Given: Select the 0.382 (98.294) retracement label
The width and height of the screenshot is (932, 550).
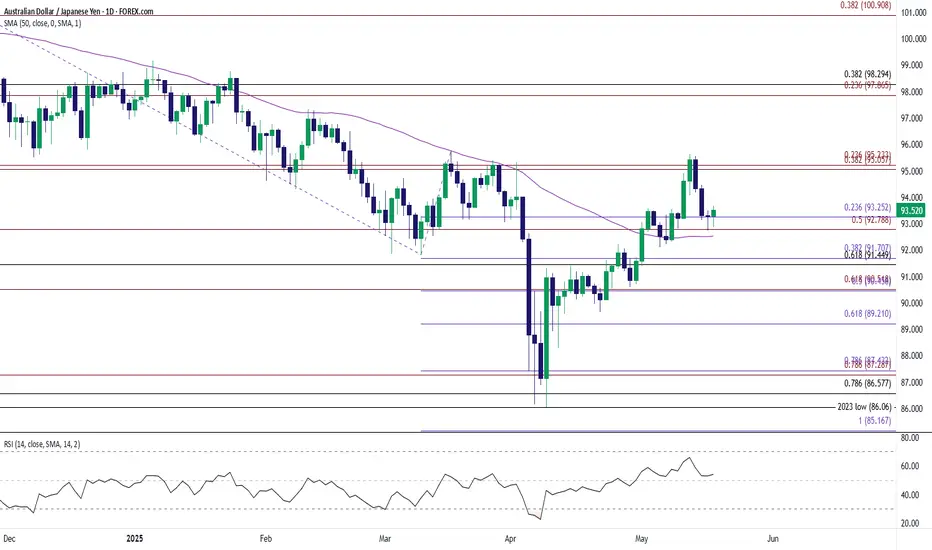Looking at the screenshot, I should click(867, 74).
